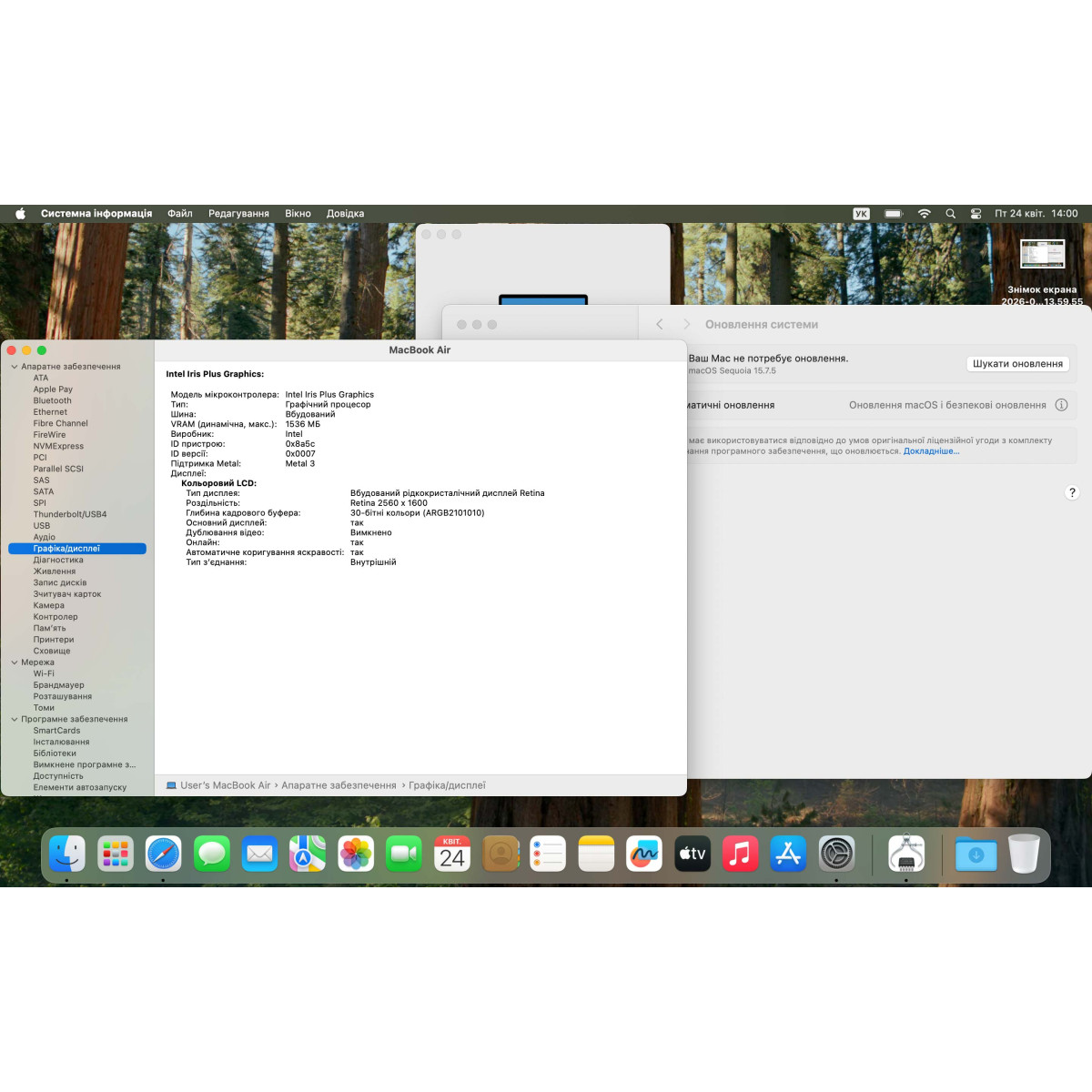Open Downloads folder in Dock

[x=976, y=854]
